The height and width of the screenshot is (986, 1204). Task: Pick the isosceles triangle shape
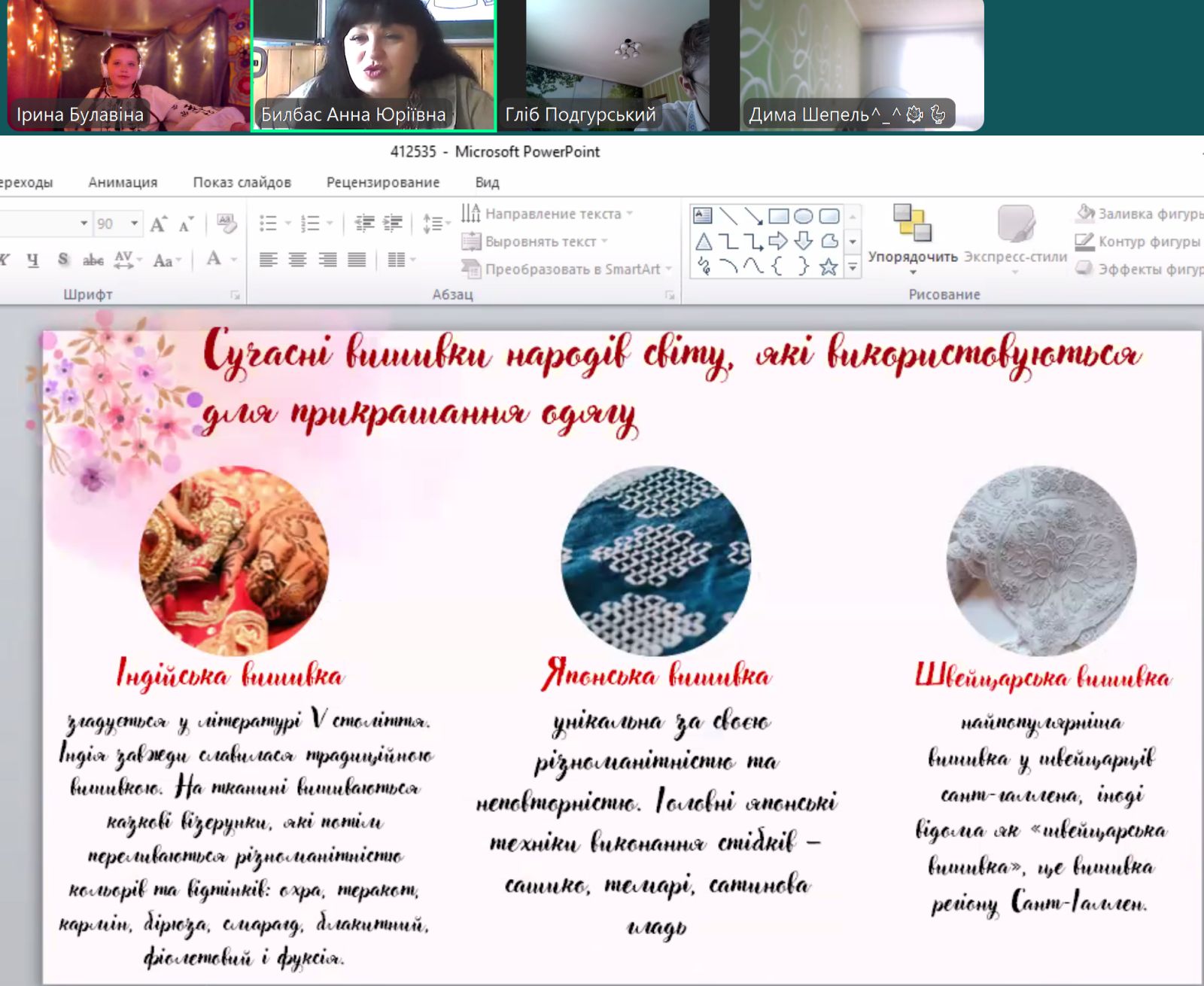pos(704,242)
